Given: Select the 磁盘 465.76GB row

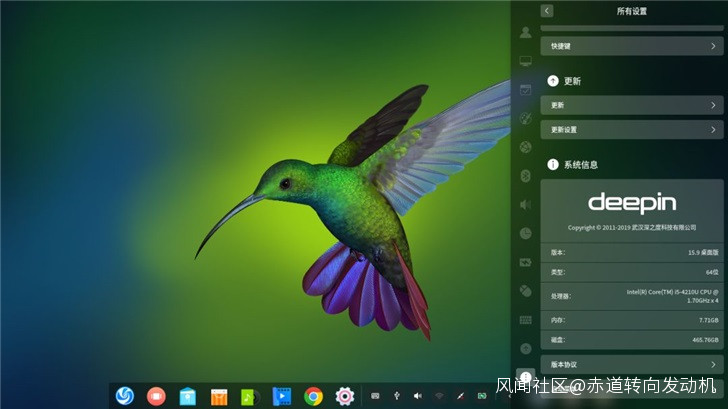Looking at the screenshot, I should (x=632, y=340).
